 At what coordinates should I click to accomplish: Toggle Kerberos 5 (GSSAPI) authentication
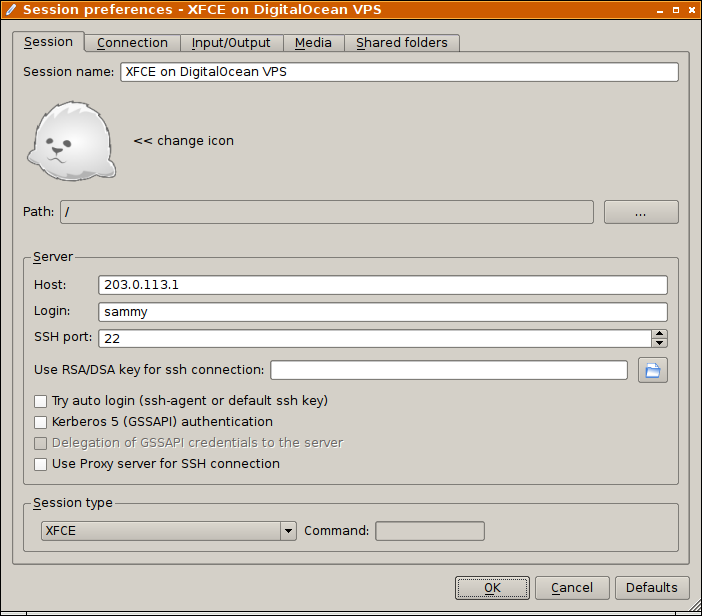[x=40, y=422]
